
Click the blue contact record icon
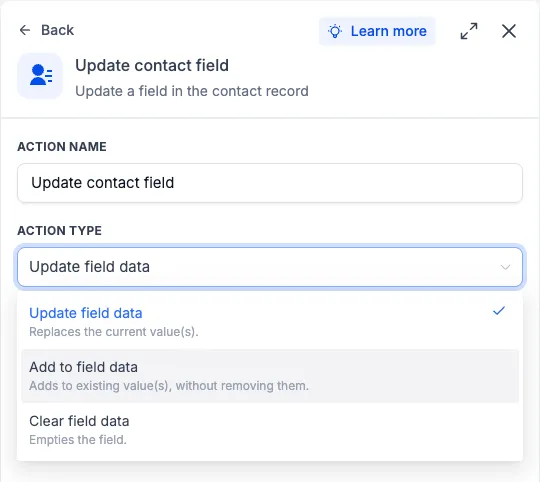(40, 76)
